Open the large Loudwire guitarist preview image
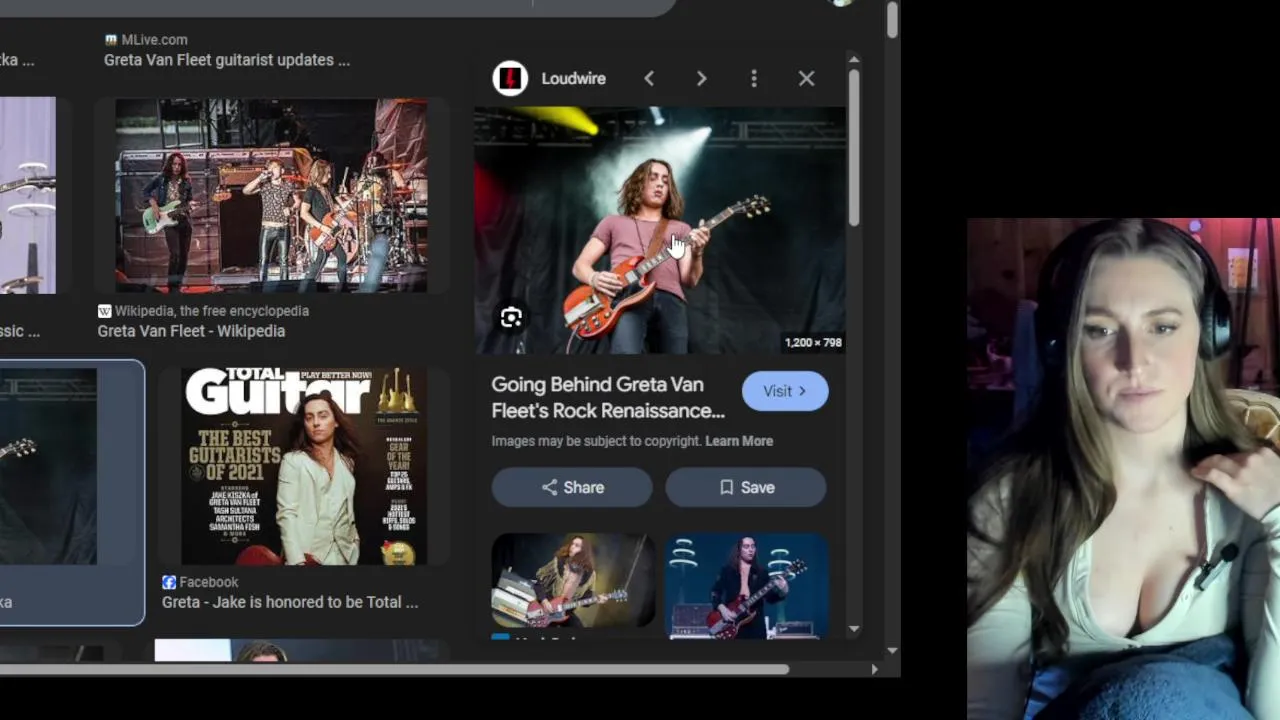Image resolution: width=1280 pixels, height=720 pixels. pos(659,231)
